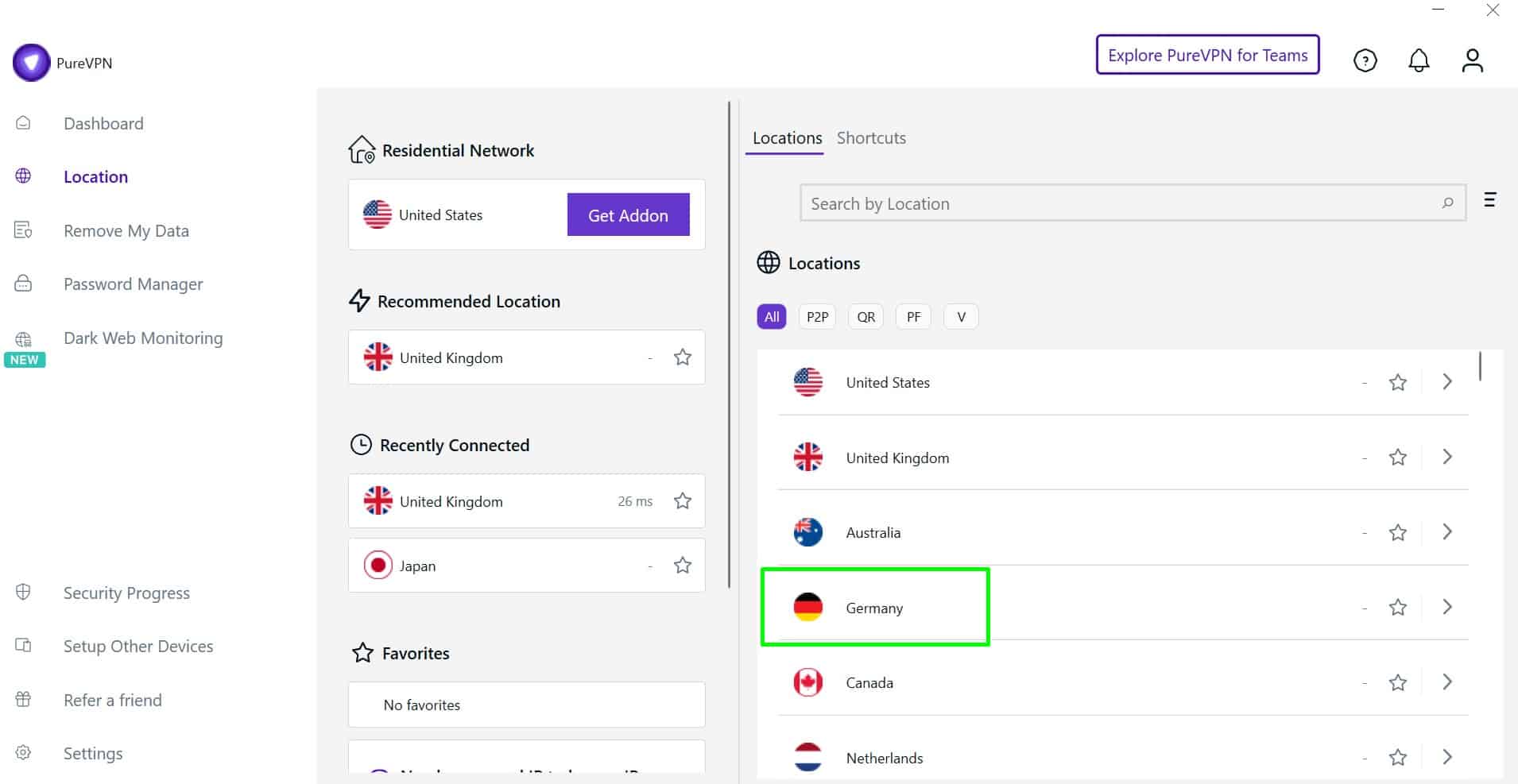This screenshot has width=1518, height=784.
Task: Star Germany in the Locations list
Action: point(1398,608)
